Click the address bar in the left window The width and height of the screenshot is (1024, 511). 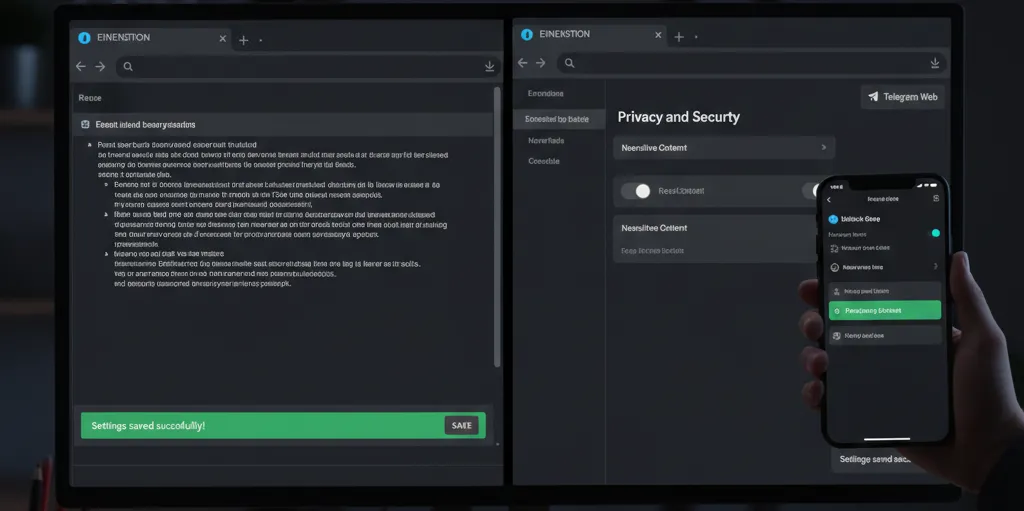[308, 67]
